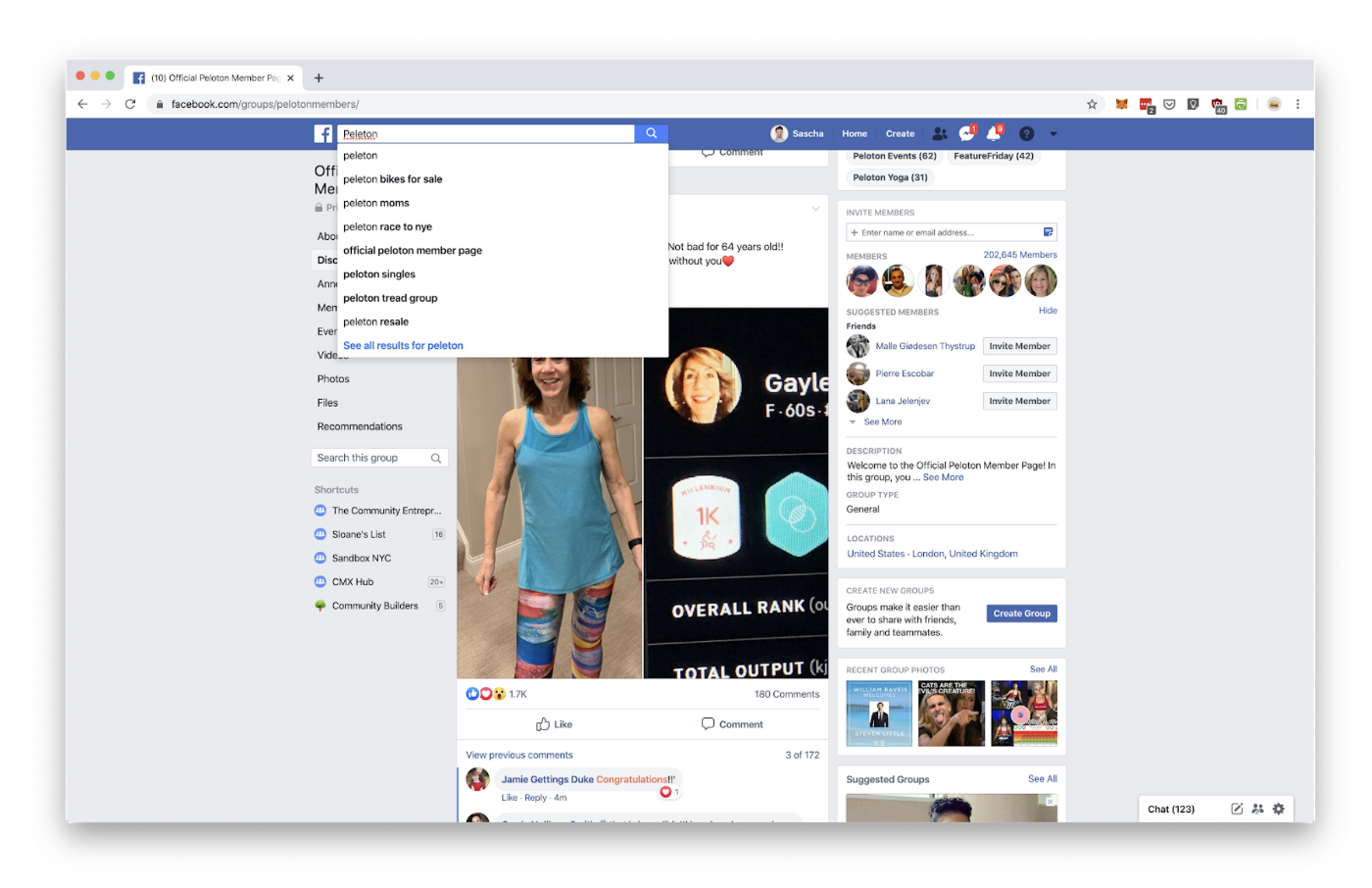Click the magnifier in Search this group

coord(436,458)
